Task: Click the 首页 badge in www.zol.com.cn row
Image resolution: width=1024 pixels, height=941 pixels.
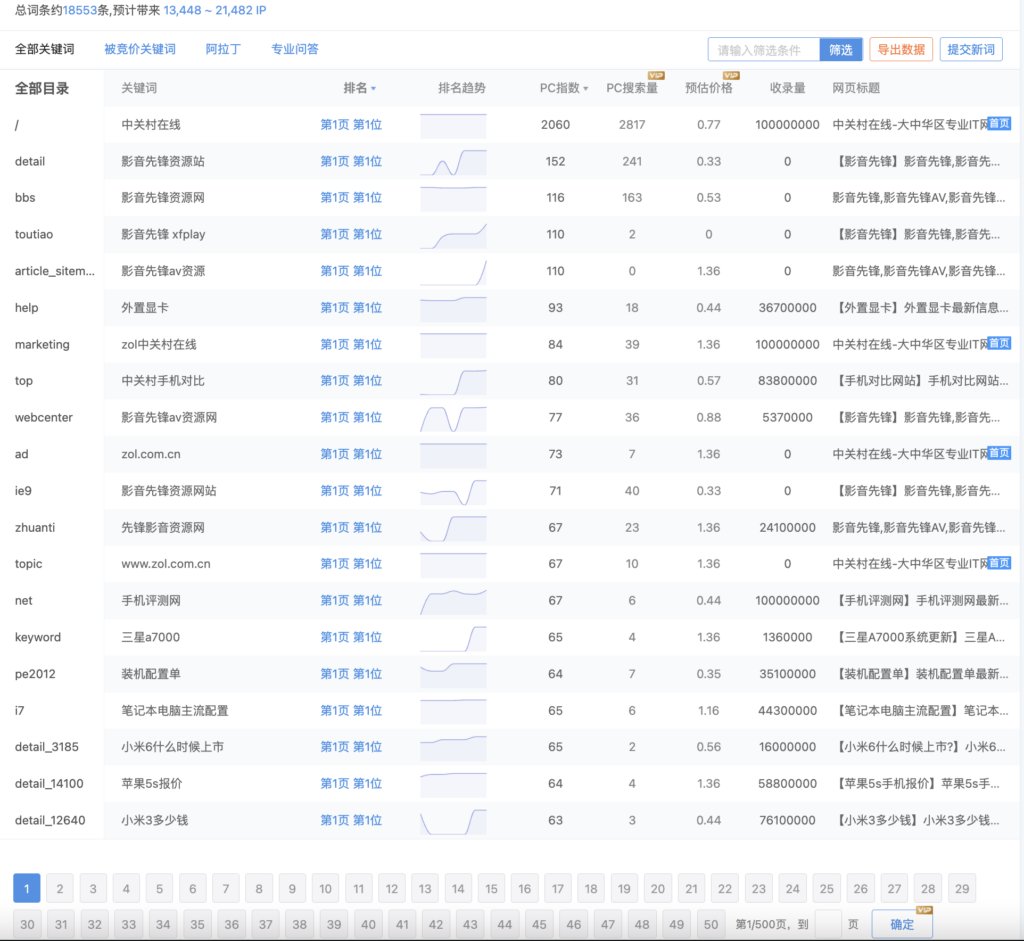Action: pos(999,562)
